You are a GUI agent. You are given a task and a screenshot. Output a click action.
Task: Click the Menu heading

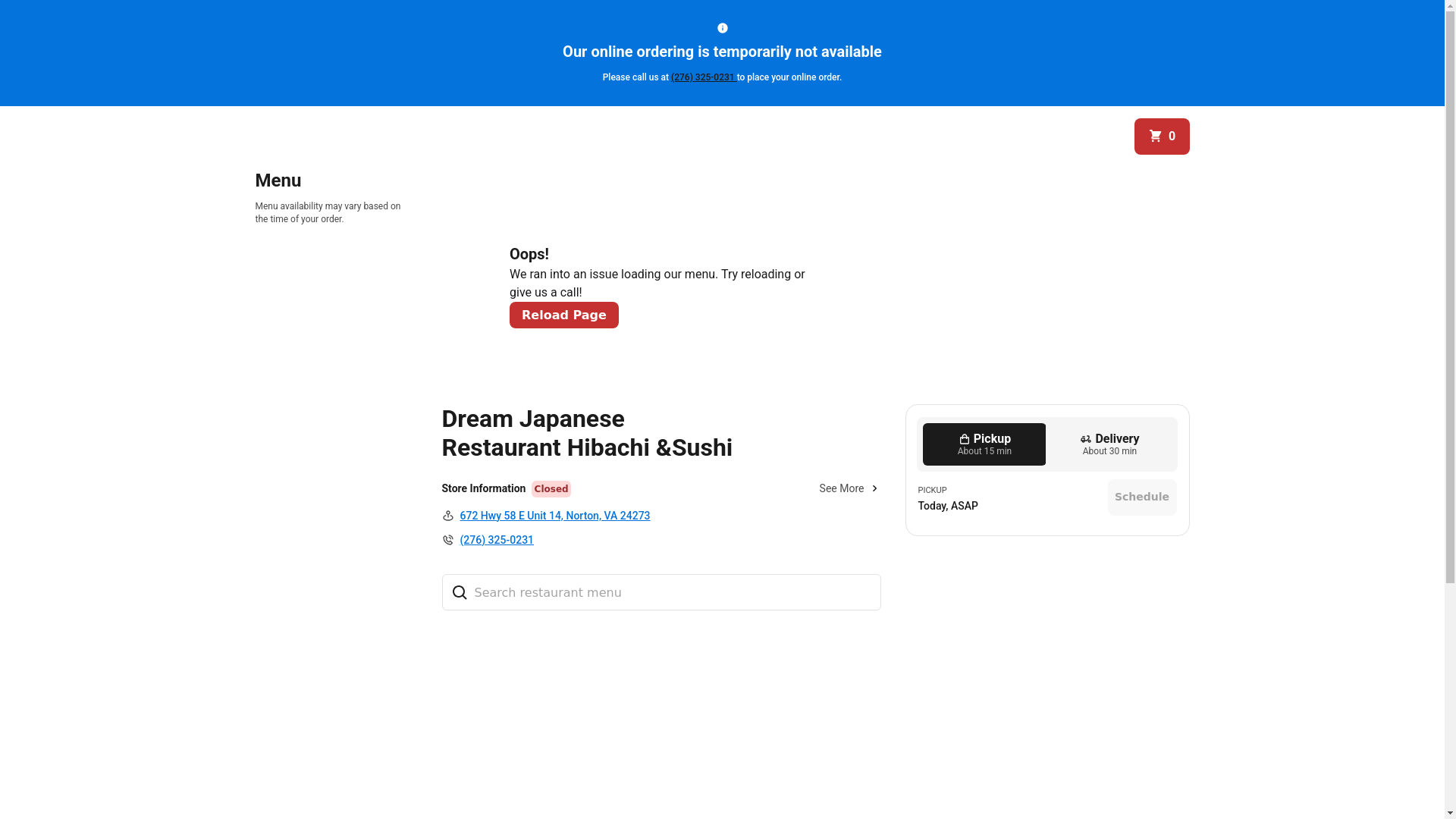pos(278,180)
